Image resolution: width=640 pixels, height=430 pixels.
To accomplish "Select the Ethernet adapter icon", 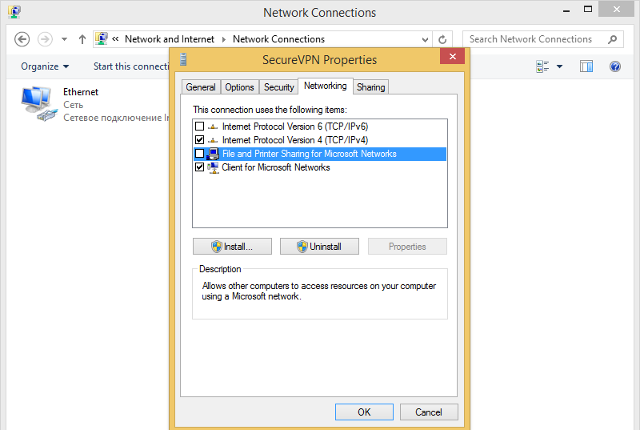I will click(38, 104).
